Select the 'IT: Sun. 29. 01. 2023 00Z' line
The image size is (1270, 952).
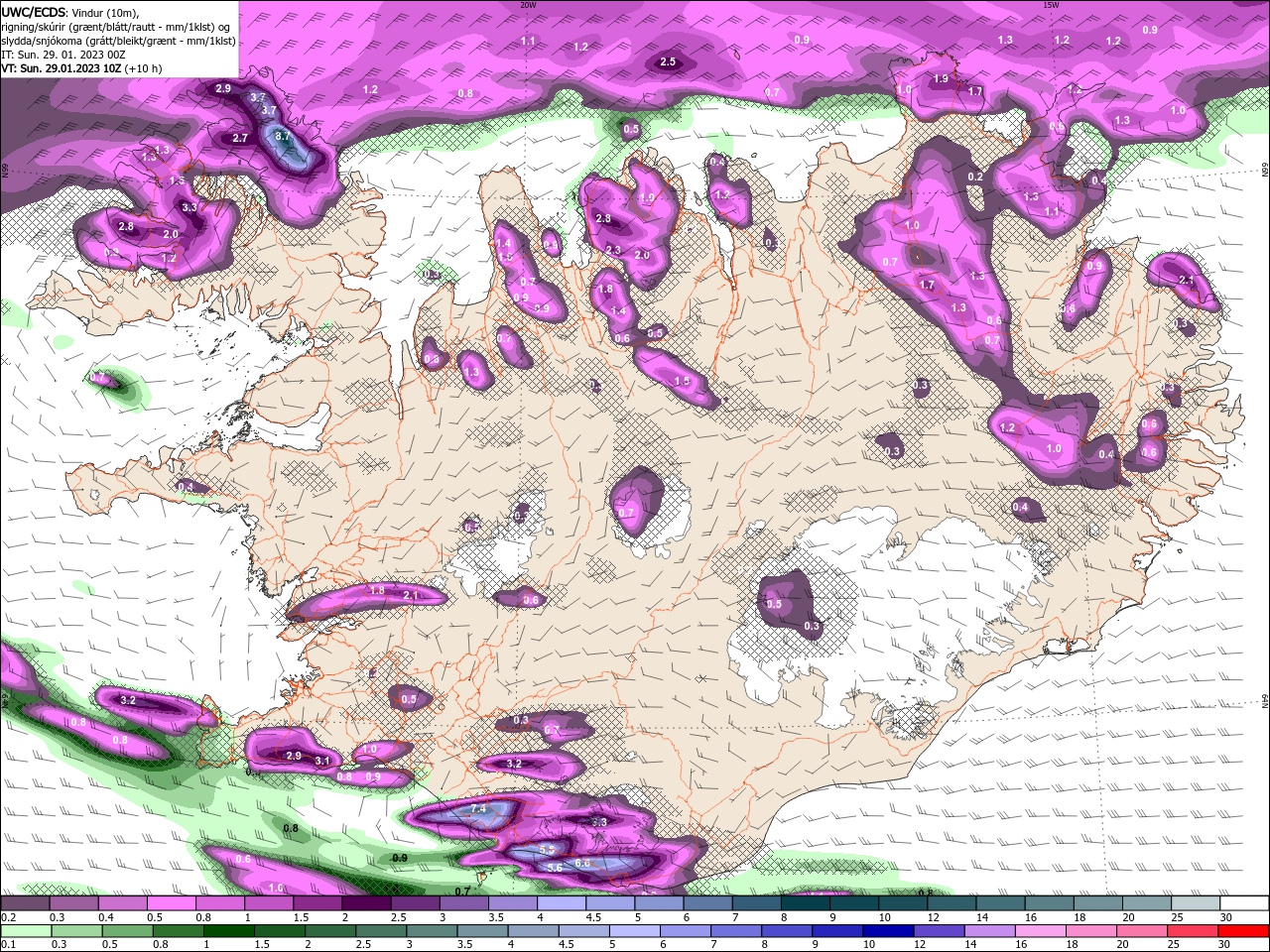(63, 55)
